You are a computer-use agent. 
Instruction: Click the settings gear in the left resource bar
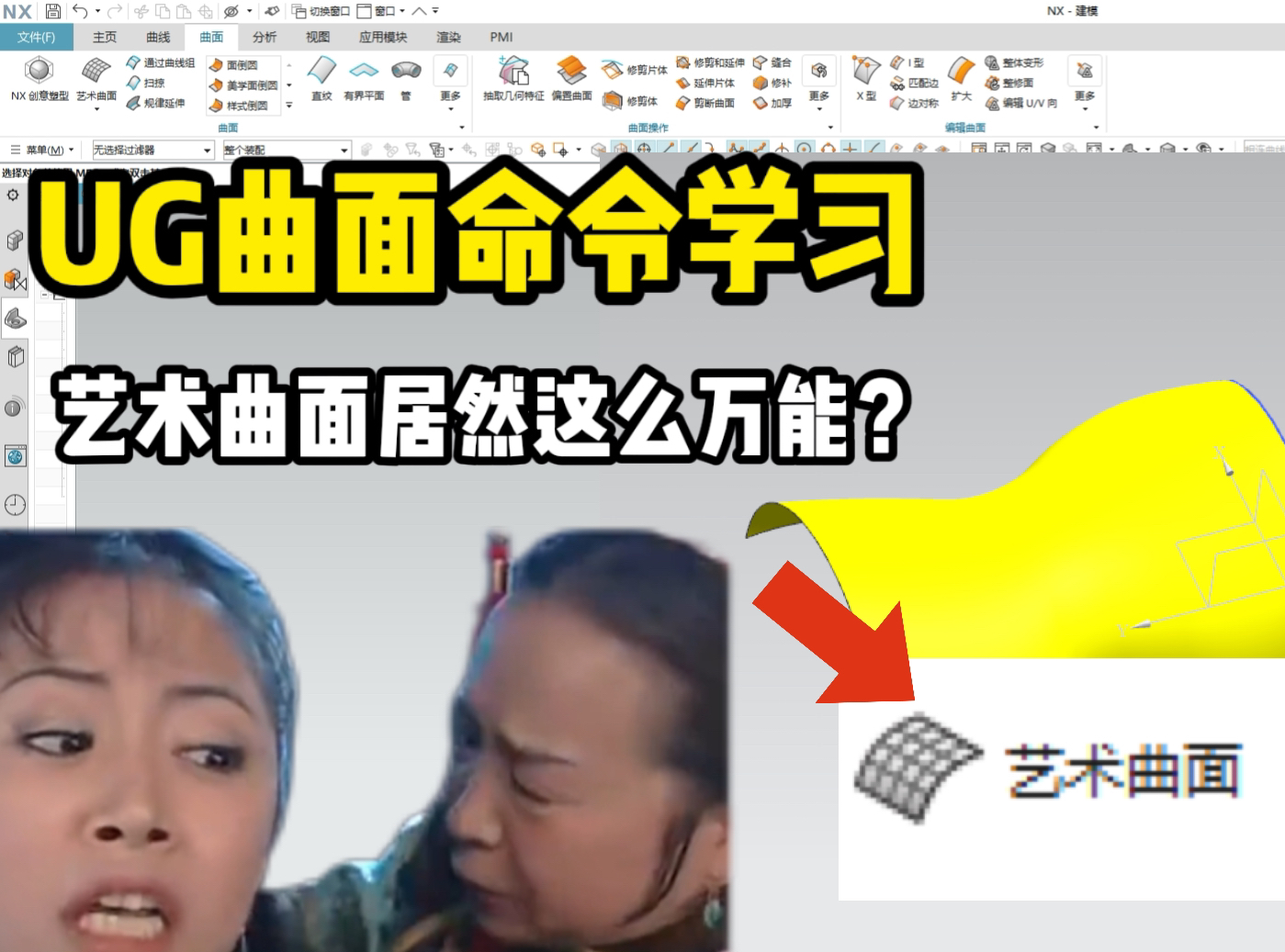pos(13,196)
